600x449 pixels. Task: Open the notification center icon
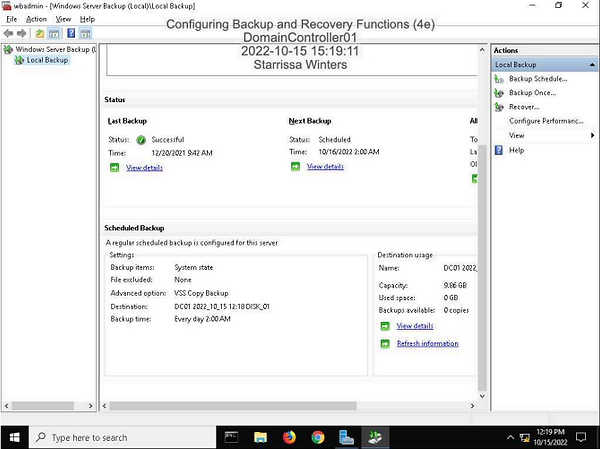coord(581,437)
